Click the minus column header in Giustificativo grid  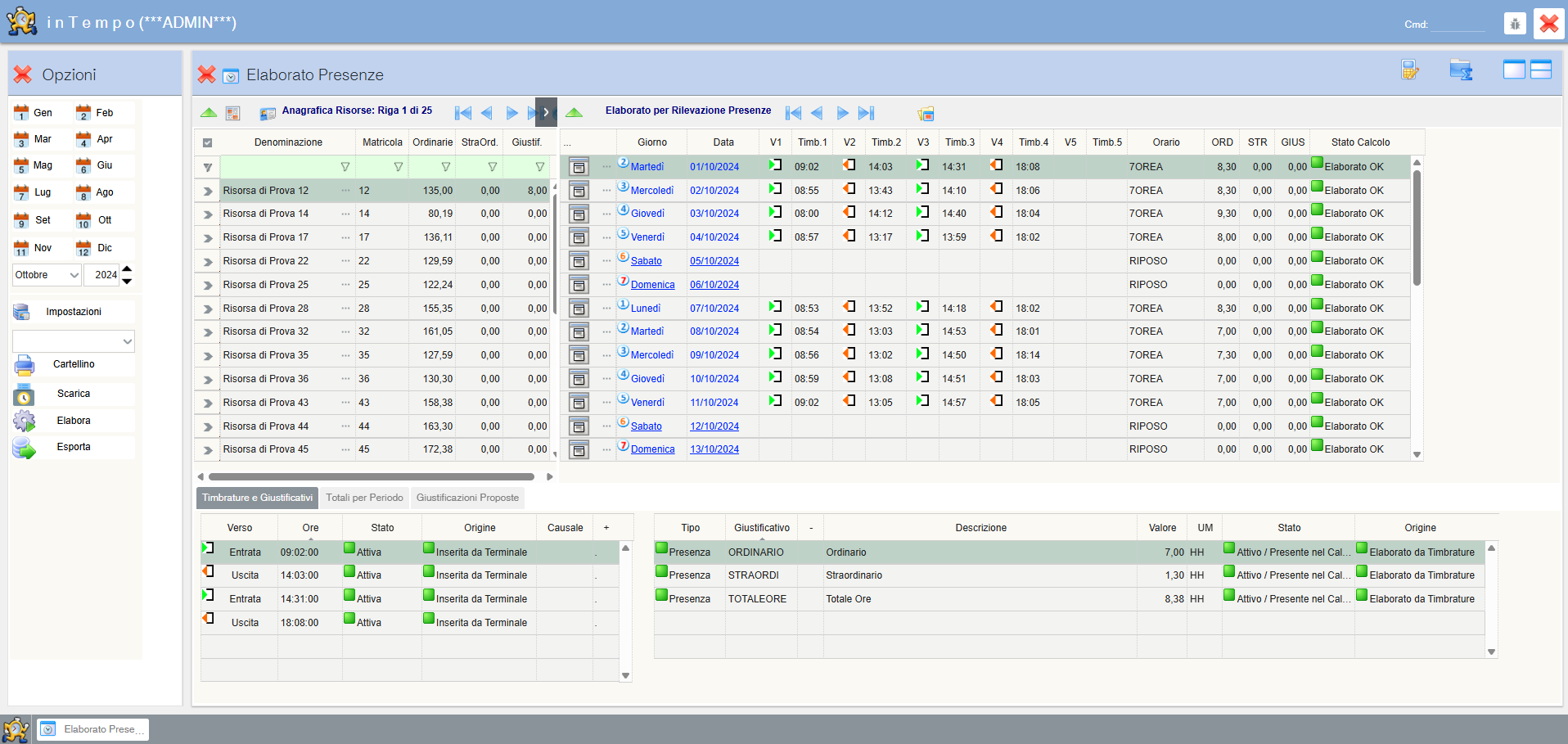(811, 528)
